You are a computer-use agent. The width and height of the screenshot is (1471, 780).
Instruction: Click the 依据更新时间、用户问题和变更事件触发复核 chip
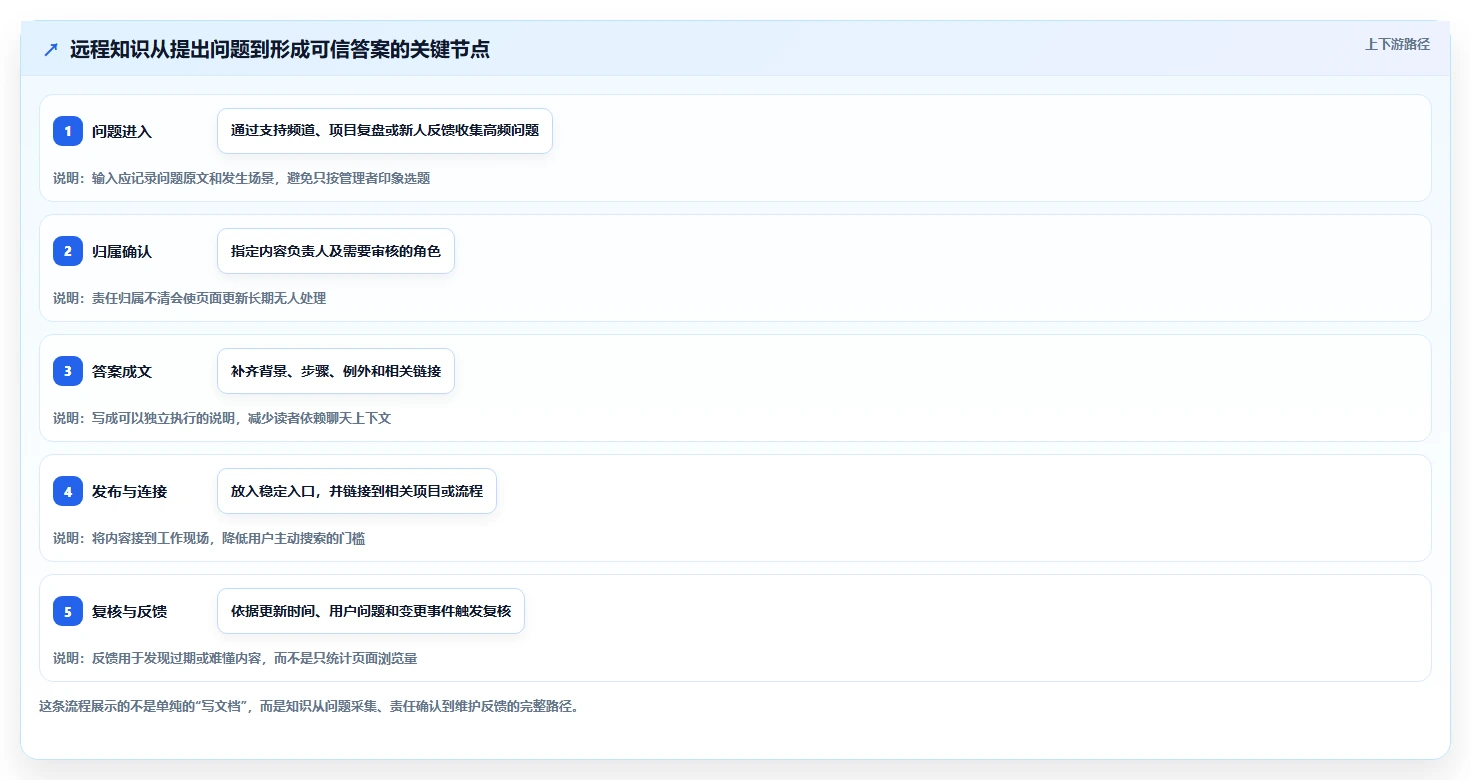click(371, 611)
